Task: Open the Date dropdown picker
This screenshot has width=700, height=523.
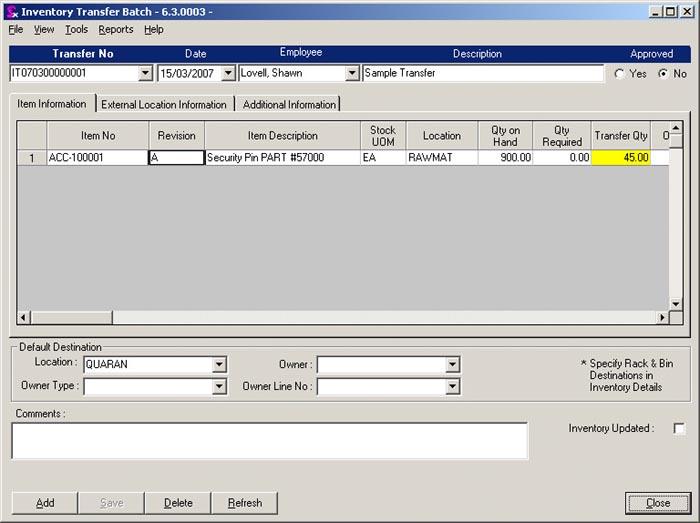Action: point(227,73)
